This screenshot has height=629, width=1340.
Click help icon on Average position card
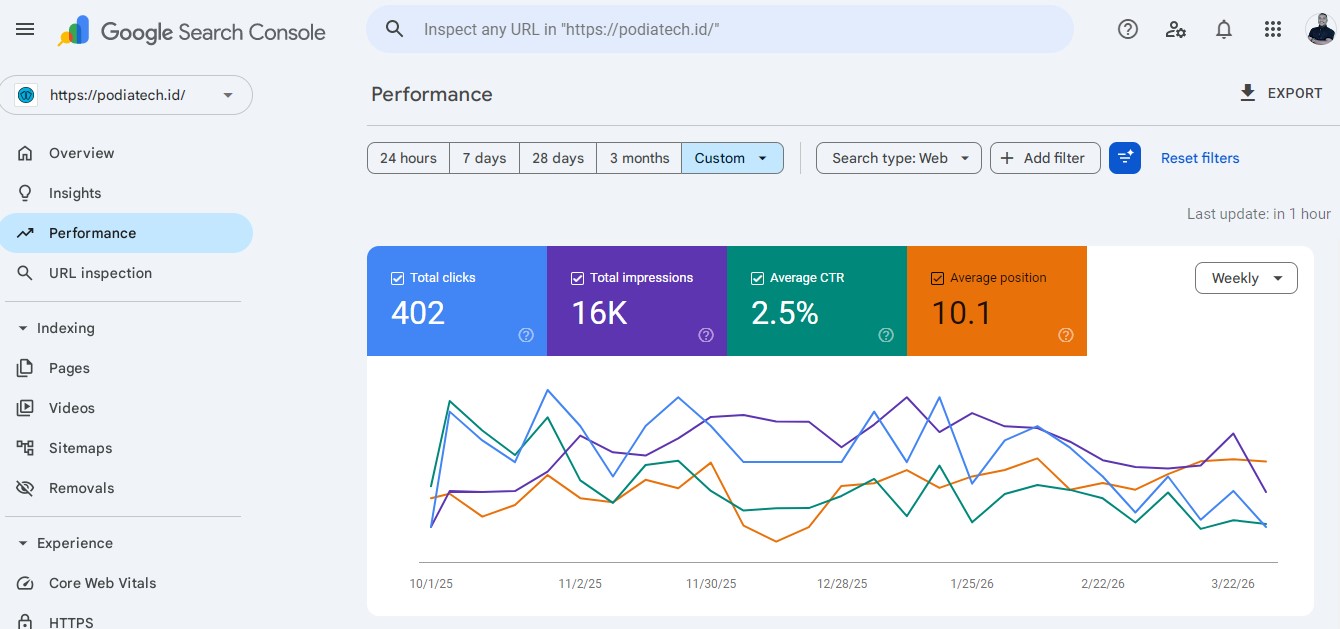tap(1066, 335)
